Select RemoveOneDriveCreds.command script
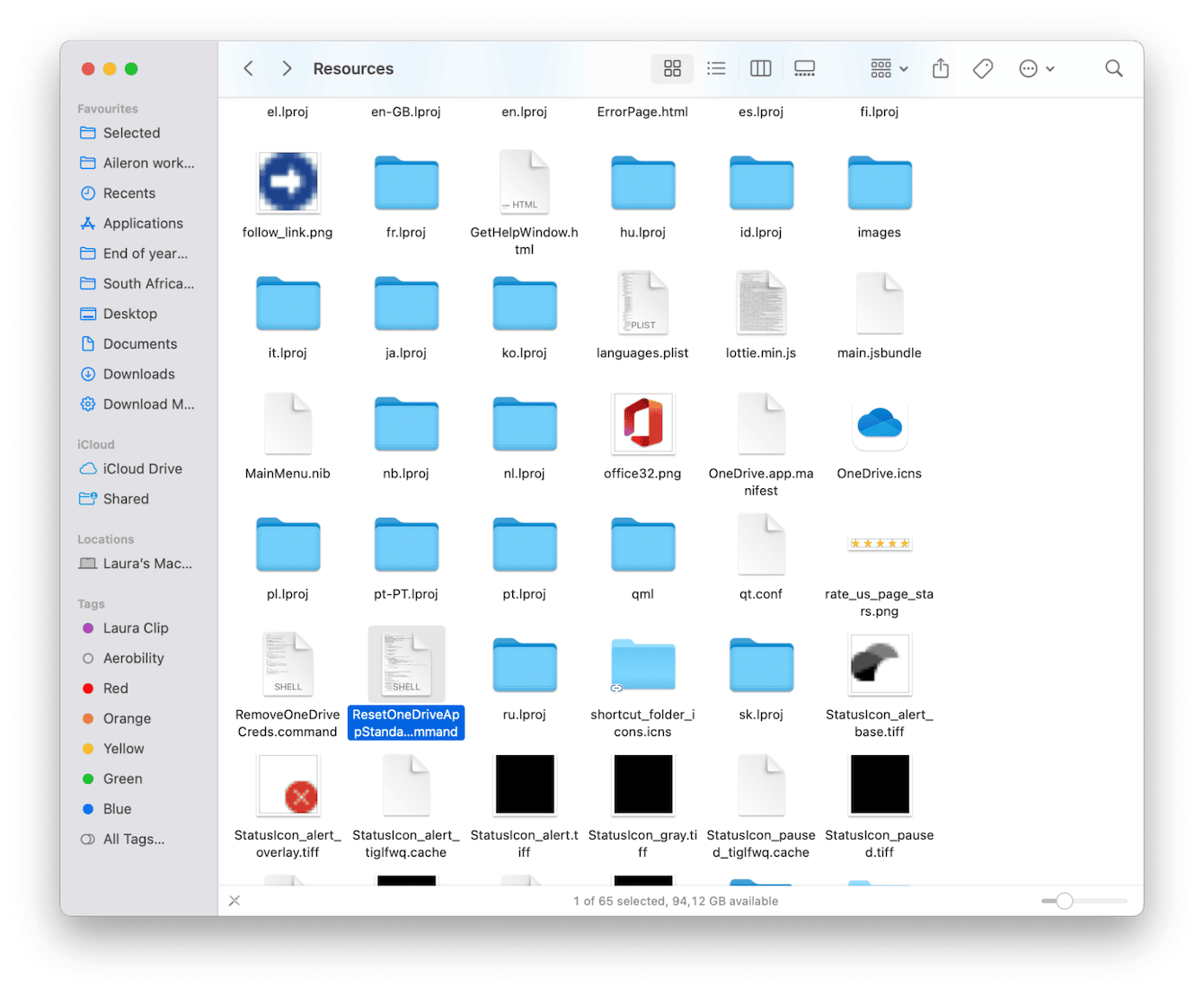Viewport: 1204px width, 996px height. point(288,664)
